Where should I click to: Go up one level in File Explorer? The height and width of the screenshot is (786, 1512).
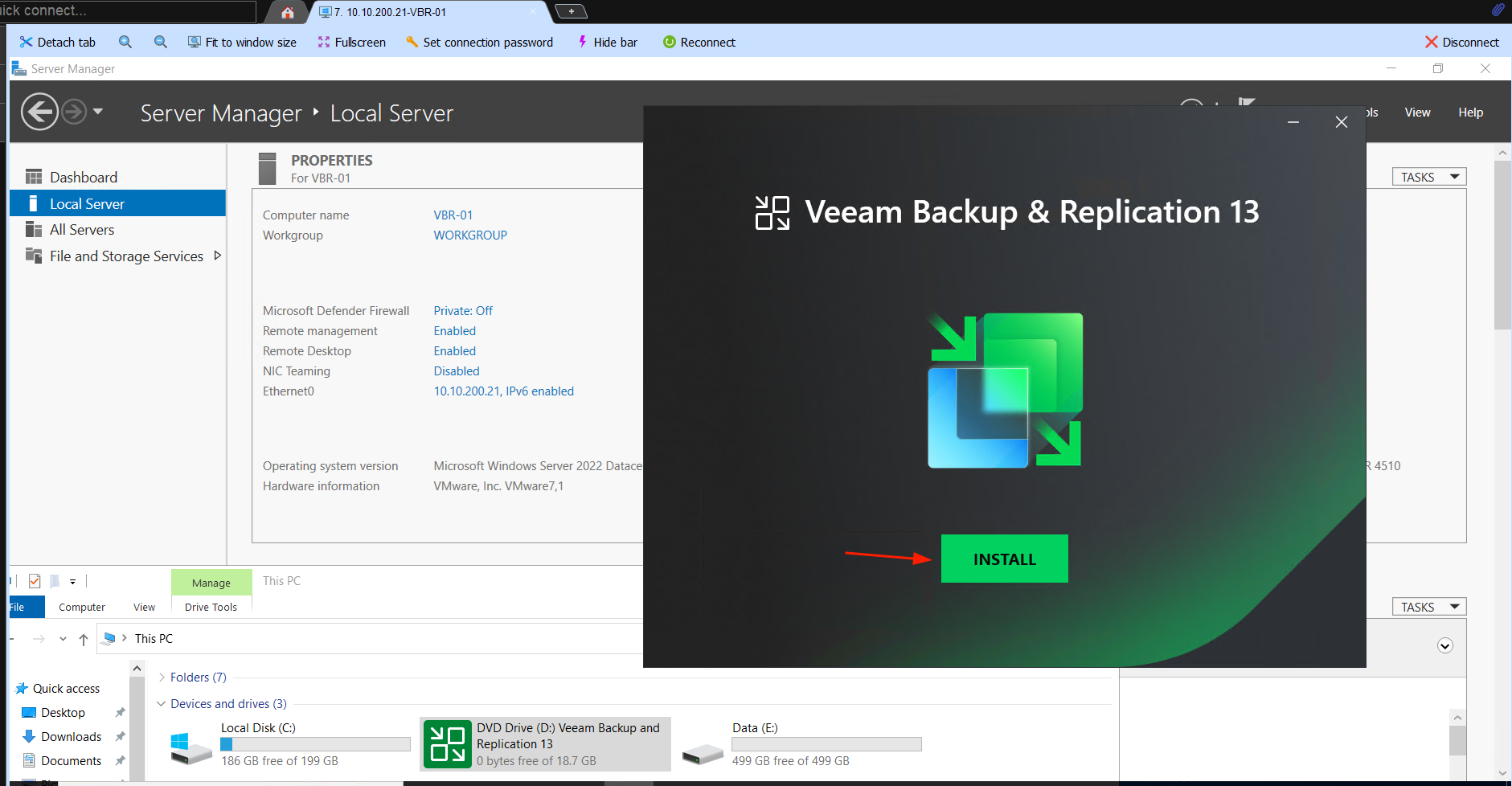point(84,639)
